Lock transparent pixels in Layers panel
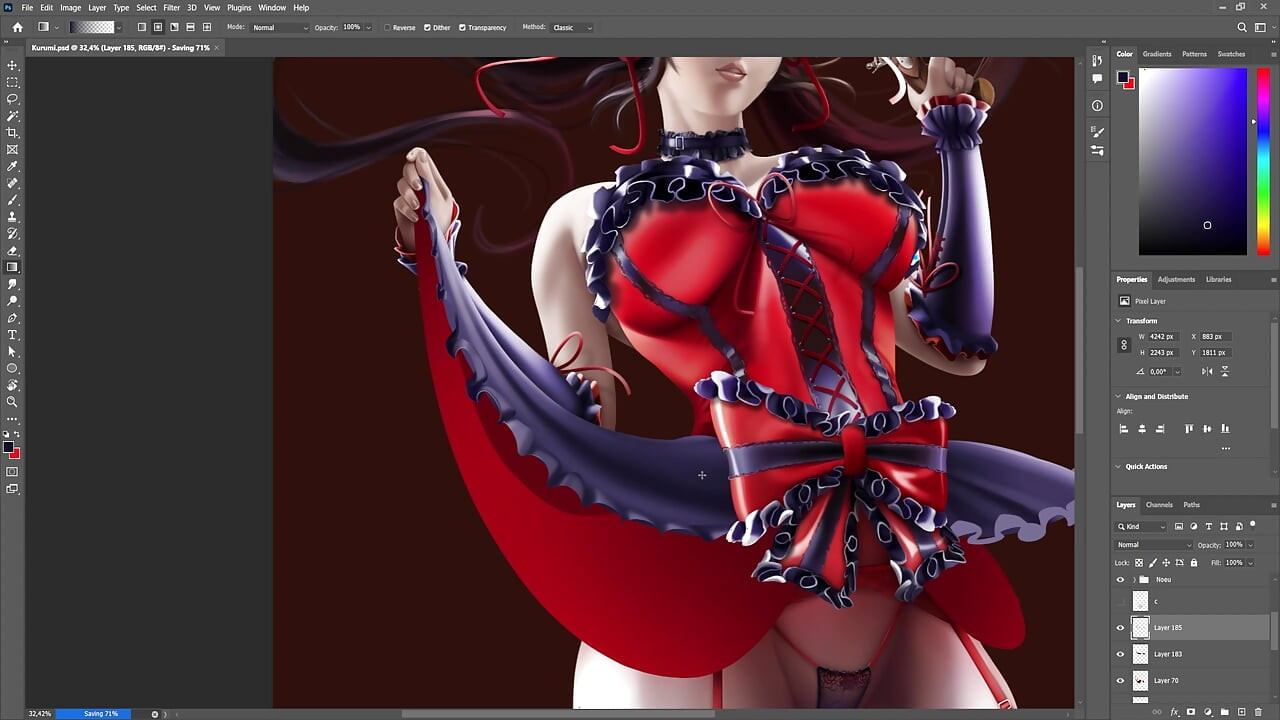This screenshot has height=720, width=1280. point(1139,563)
